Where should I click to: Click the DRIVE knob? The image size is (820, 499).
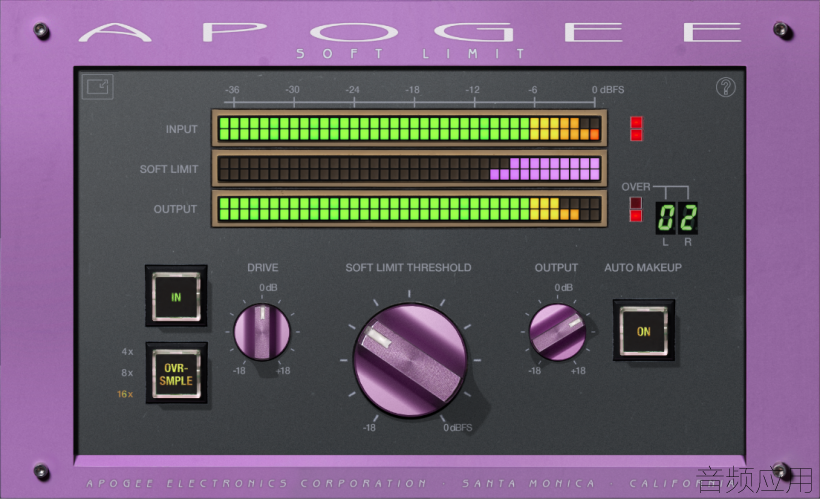click(x=261, y=332)
